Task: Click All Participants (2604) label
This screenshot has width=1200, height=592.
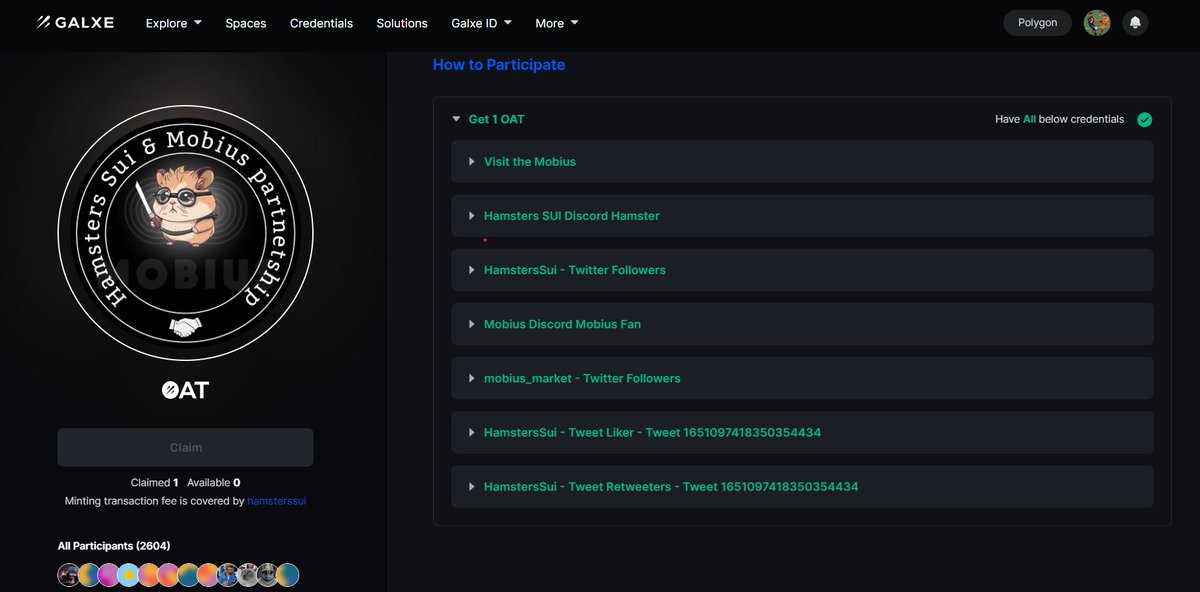Action: 114,546
